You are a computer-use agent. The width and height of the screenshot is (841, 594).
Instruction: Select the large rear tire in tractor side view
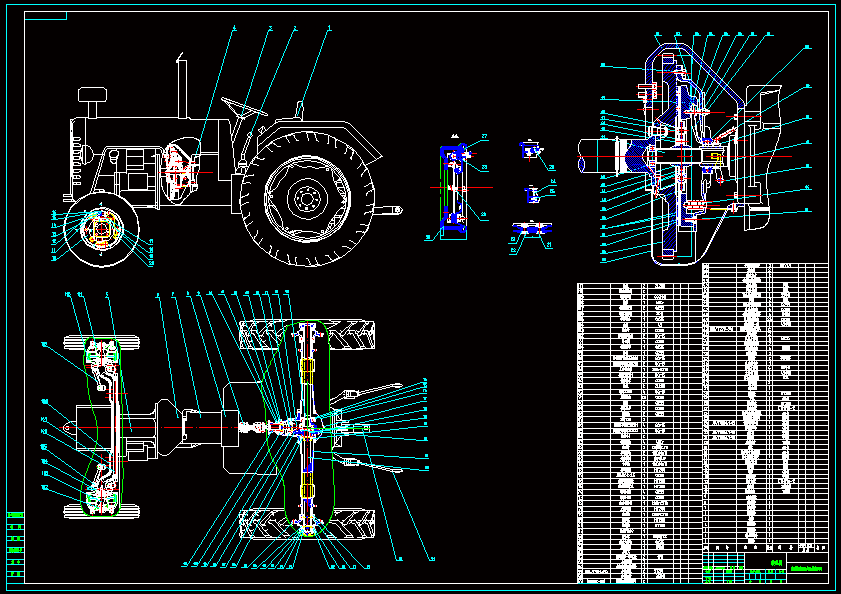click(307, 198)
